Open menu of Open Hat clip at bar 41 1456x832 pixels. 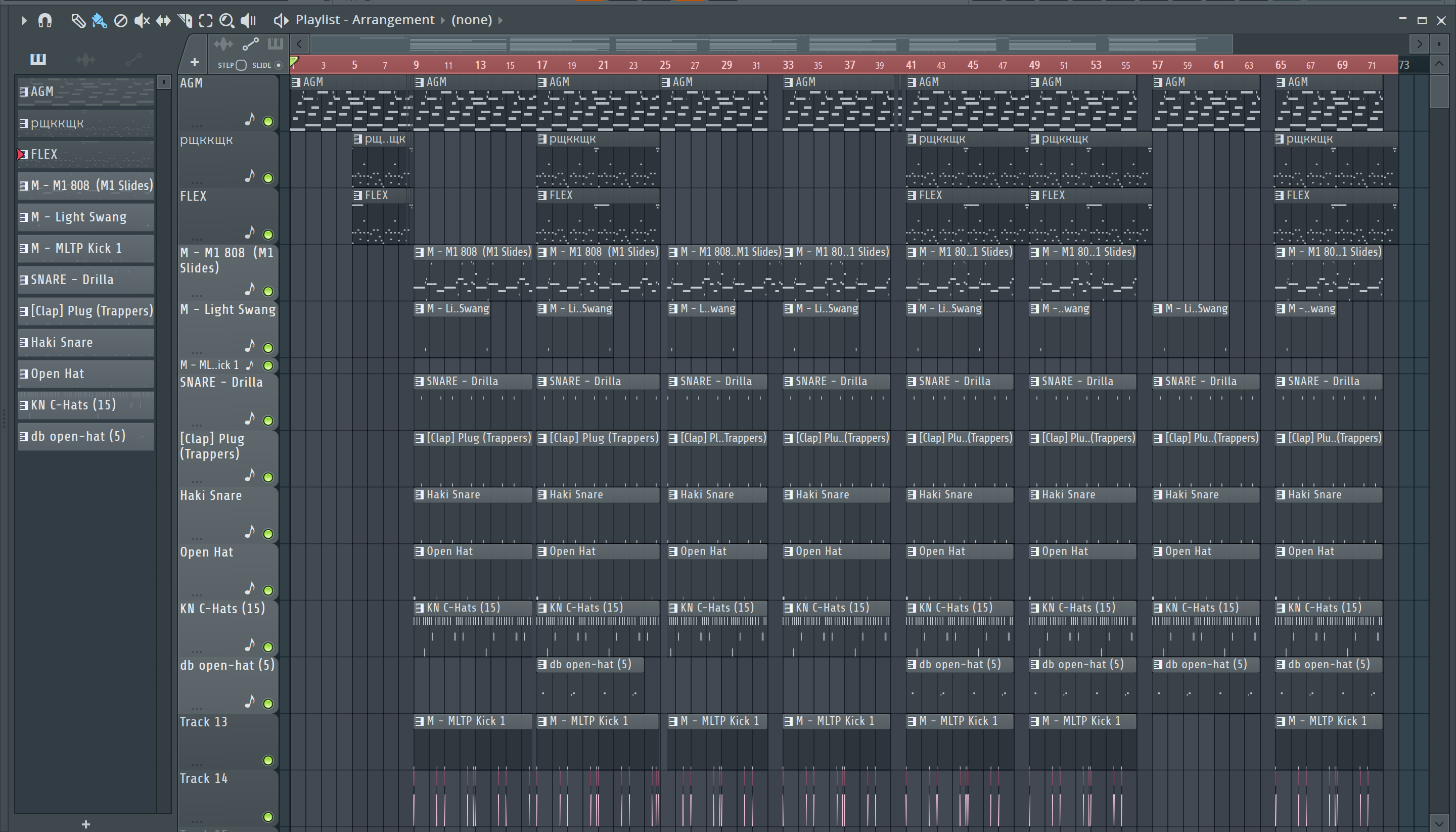[912, 551]
